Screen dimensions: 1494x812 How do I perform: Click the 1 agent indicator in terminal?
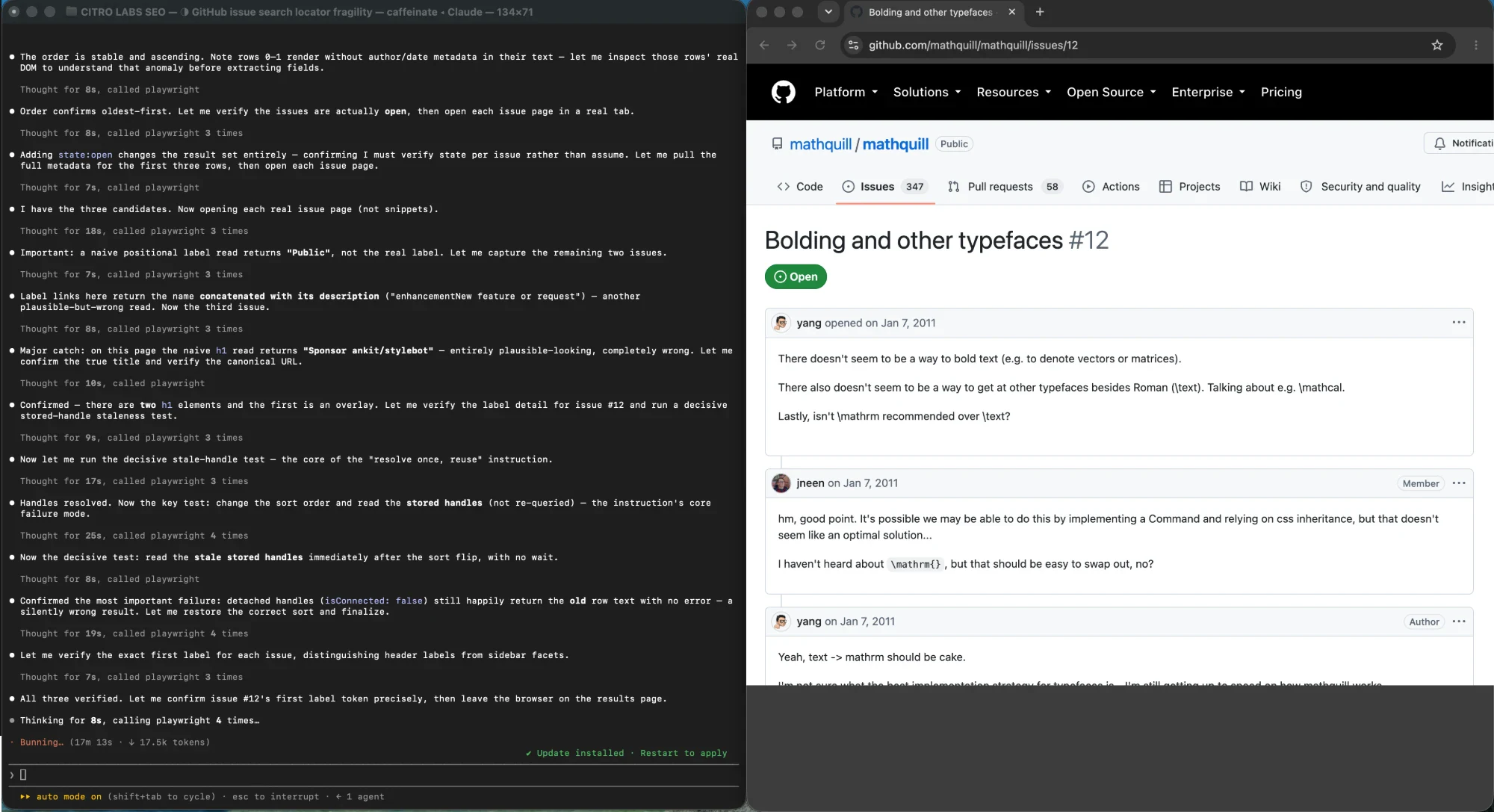tap(360, 796)
